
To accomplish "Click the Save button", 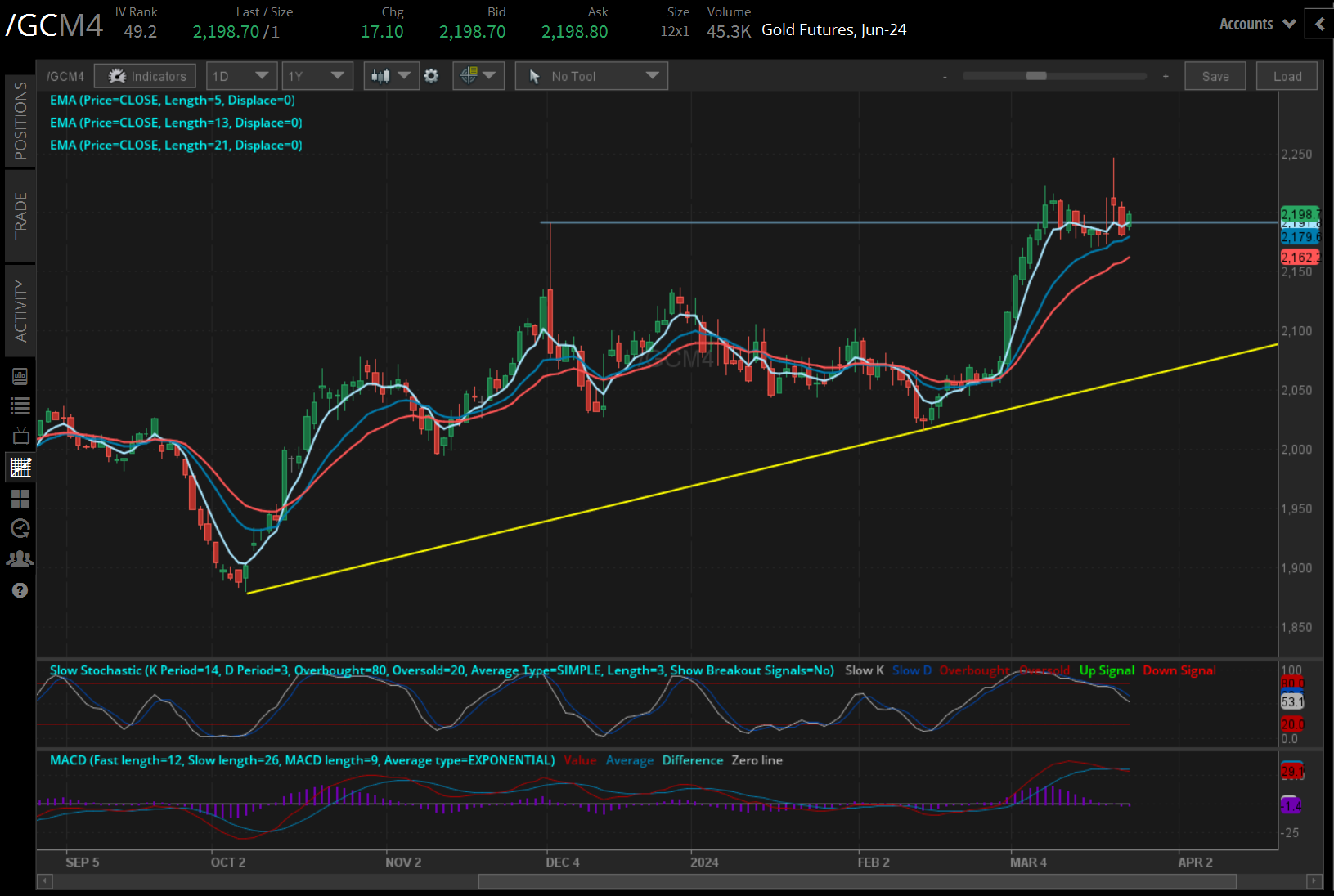I will click(1215, 75).
